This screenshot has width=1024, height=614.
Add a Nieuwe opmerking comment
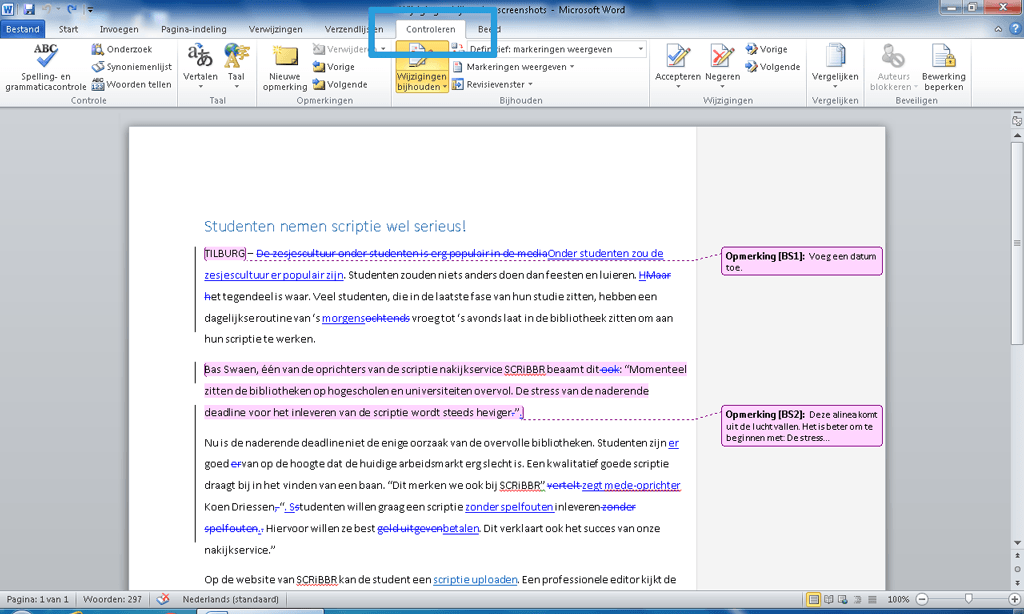[285, 67]
